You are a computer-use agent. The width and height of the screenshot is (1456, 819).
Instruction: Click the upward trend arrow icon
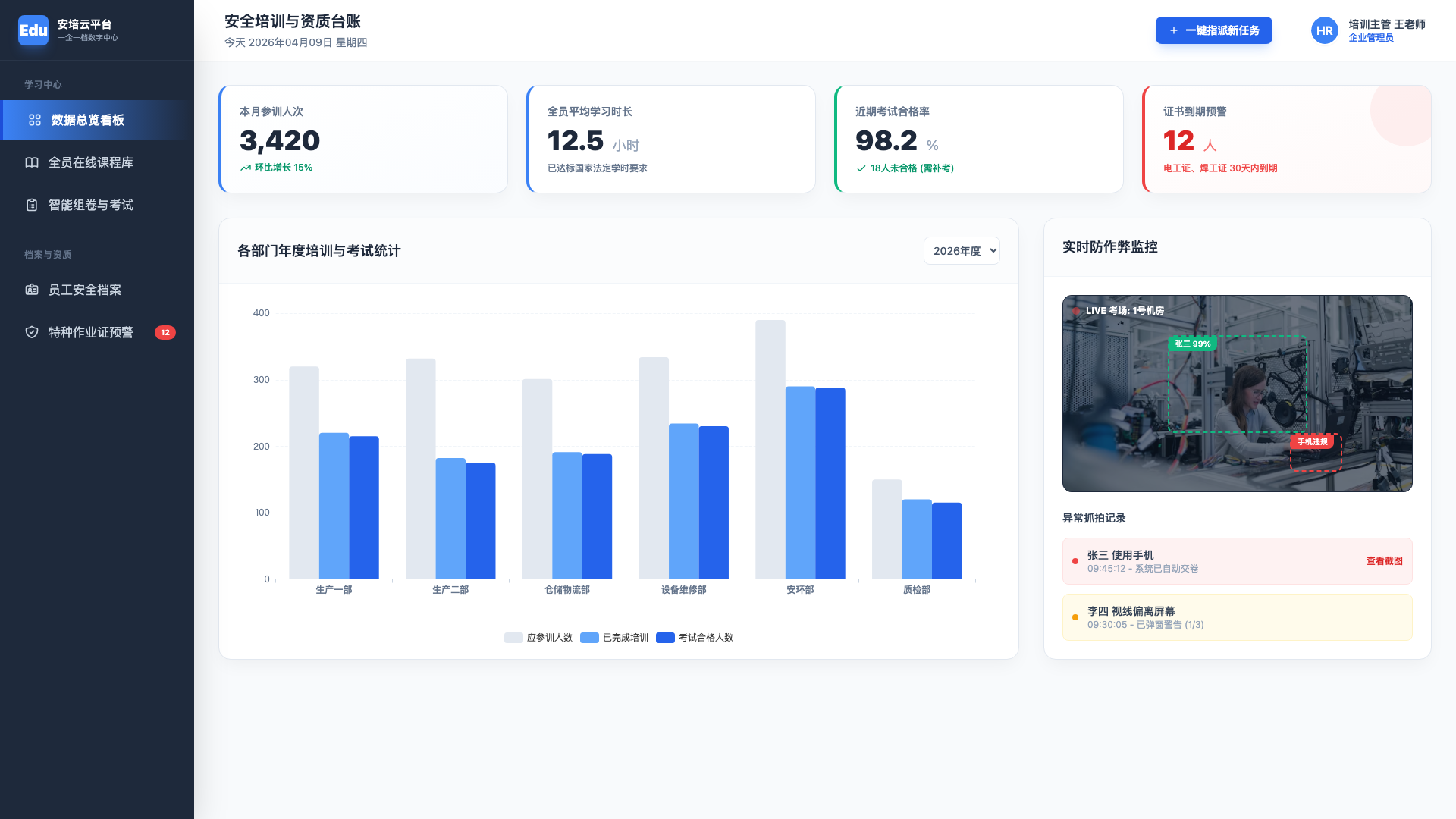click(246, 168)
